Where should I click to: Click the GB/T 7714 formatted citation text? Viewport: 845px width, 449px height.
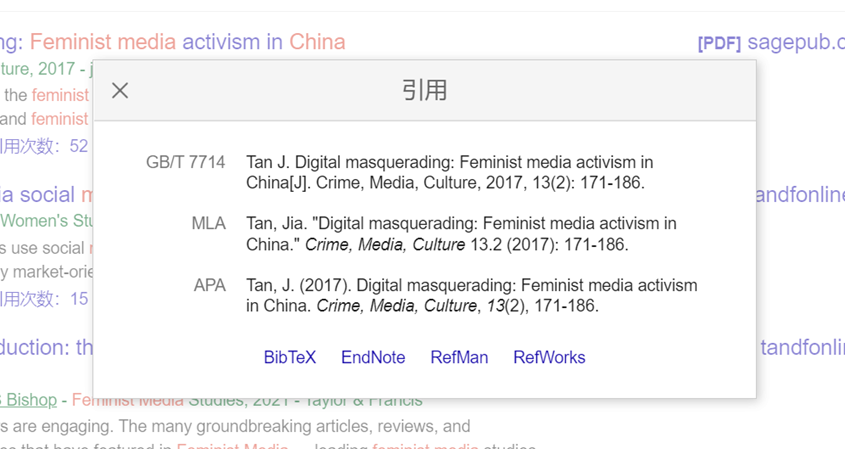[449, 172]
